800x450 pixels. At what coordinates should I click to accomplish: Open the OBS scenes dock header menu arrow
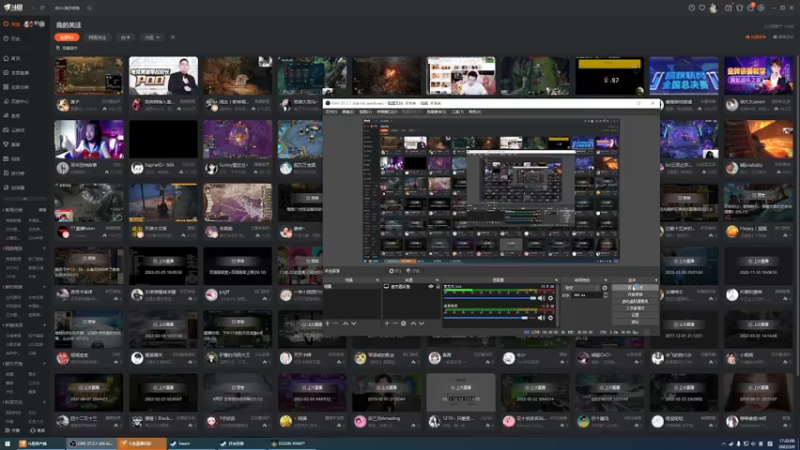[x=378, y=280]
